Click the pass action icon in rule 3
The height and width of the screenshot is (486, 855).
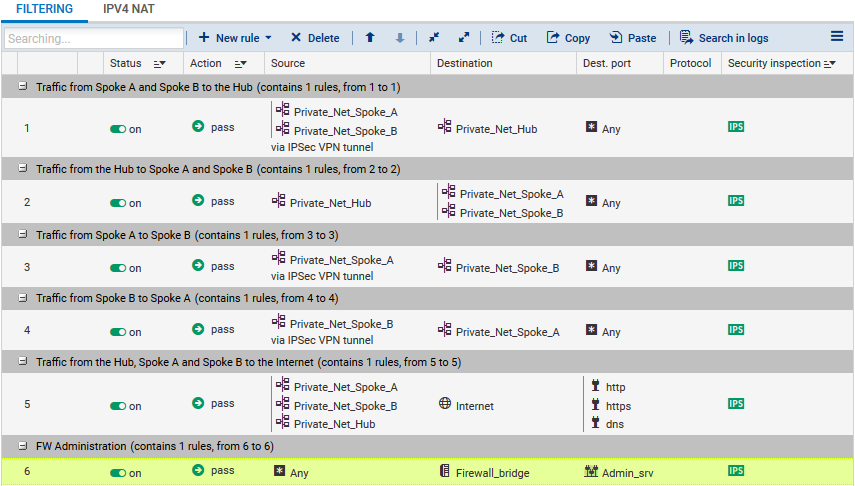click(x=198, y=266)
